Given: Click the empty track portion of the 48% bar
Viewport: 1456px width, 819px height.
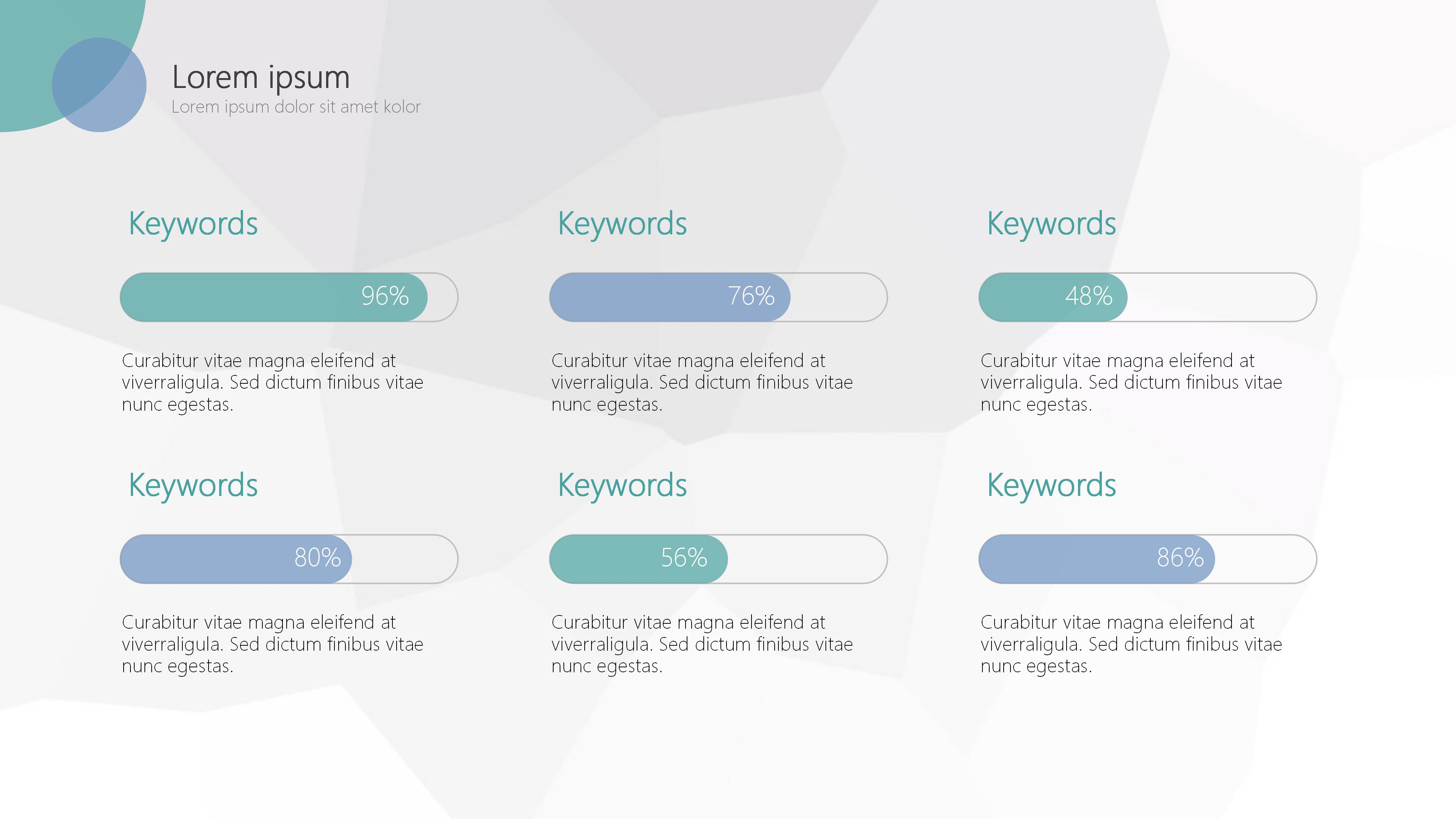Looking at the screenshot, I should click(1221, 297).
